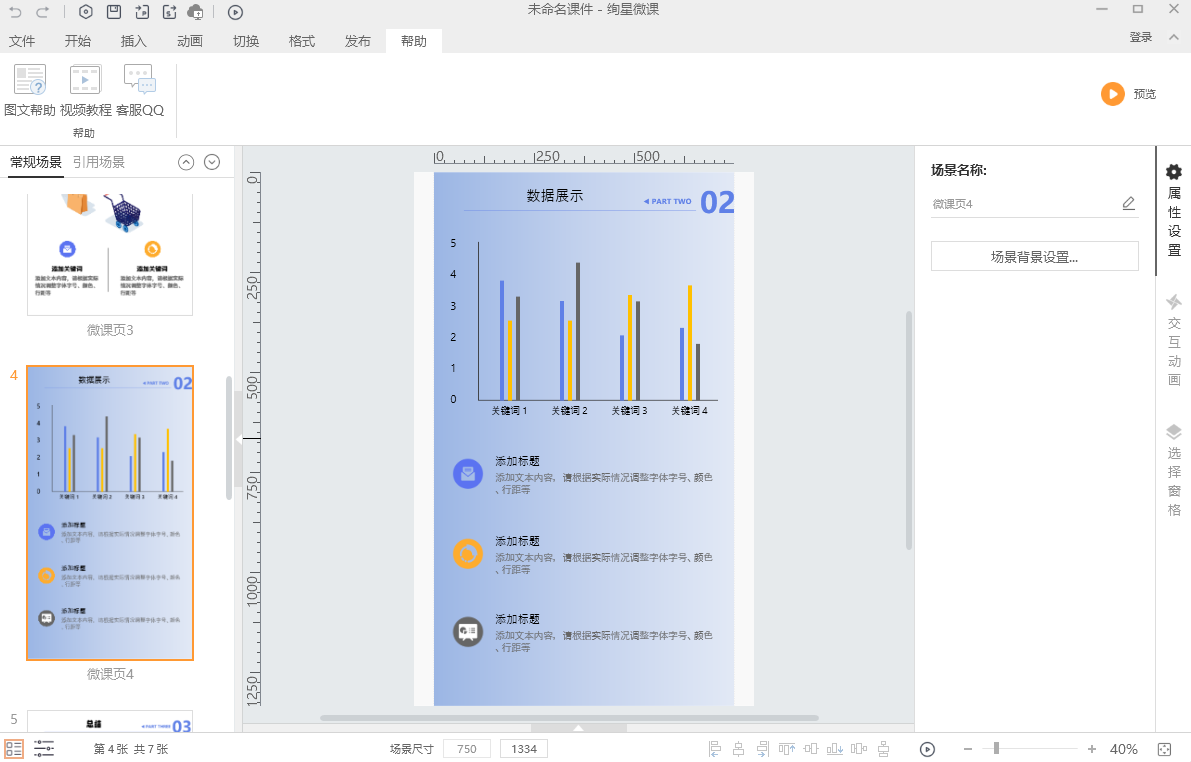Click the cloud upload icon

click(x=196, y=12)
